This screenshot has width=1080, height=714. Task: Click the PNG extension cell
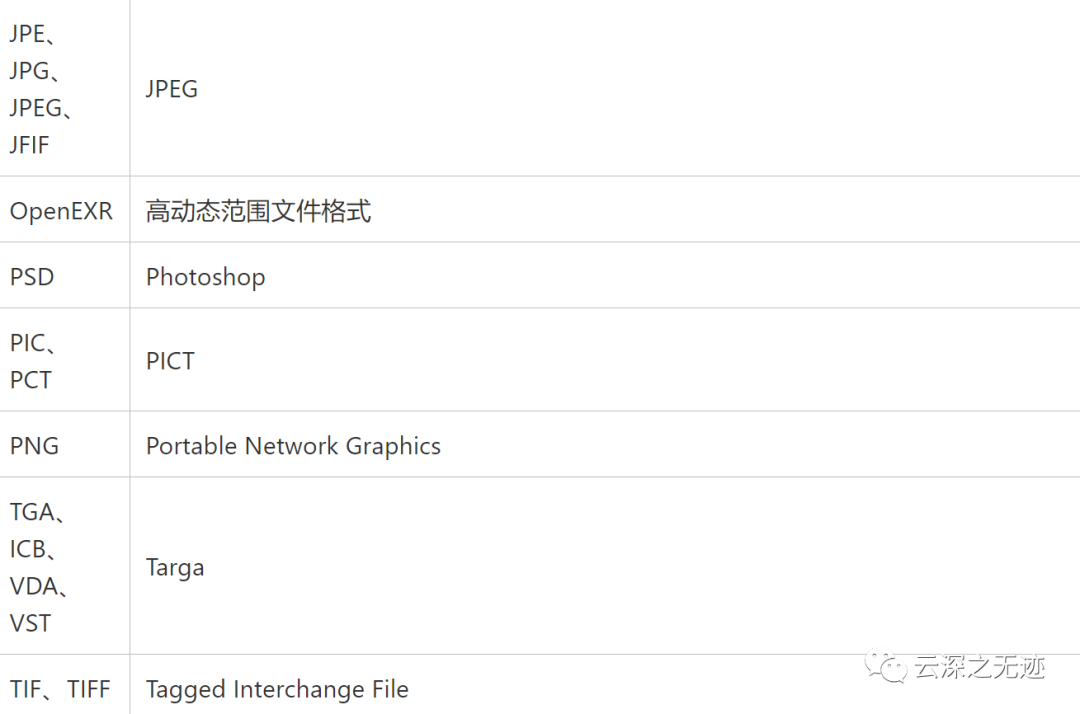click(65, 445)
